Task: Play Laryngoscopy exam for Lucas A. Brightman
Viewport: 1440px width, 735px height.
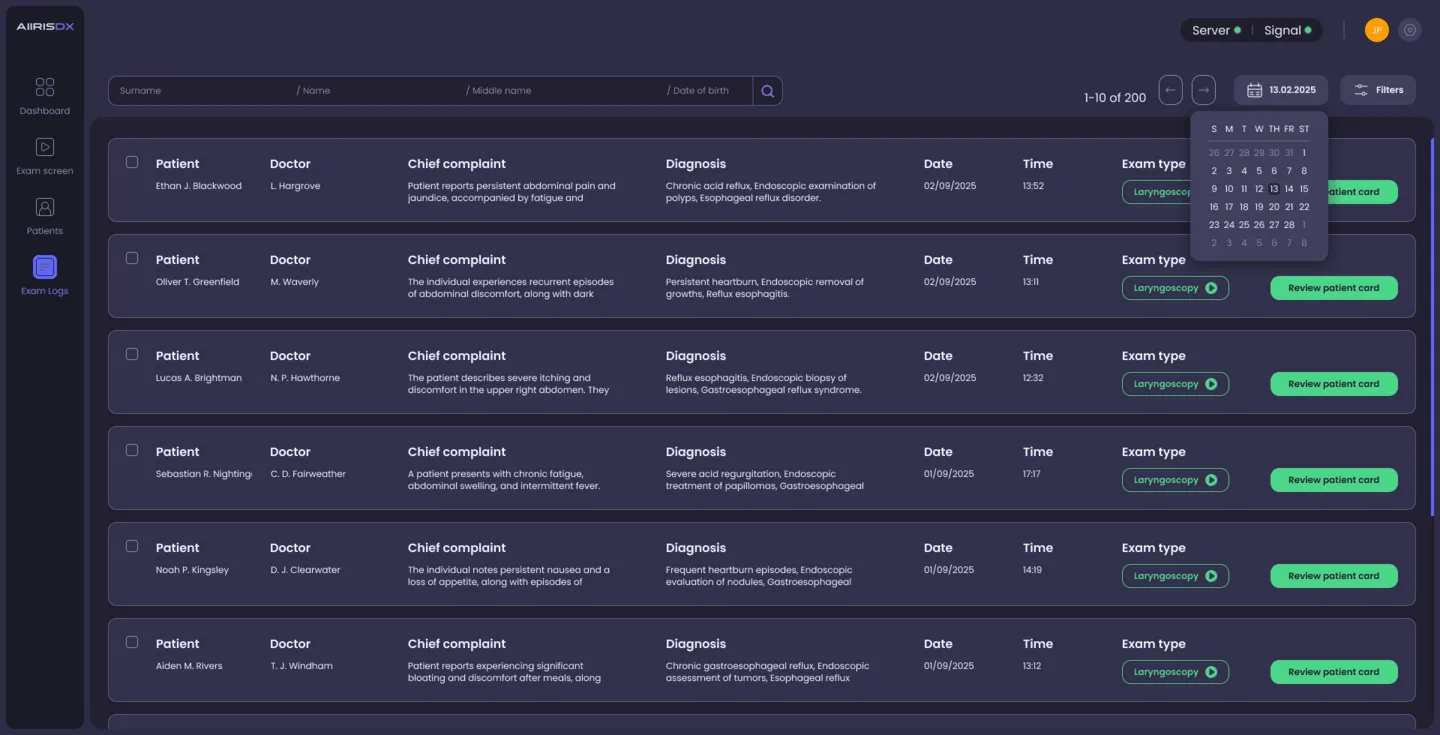Action: [1175, 384]
